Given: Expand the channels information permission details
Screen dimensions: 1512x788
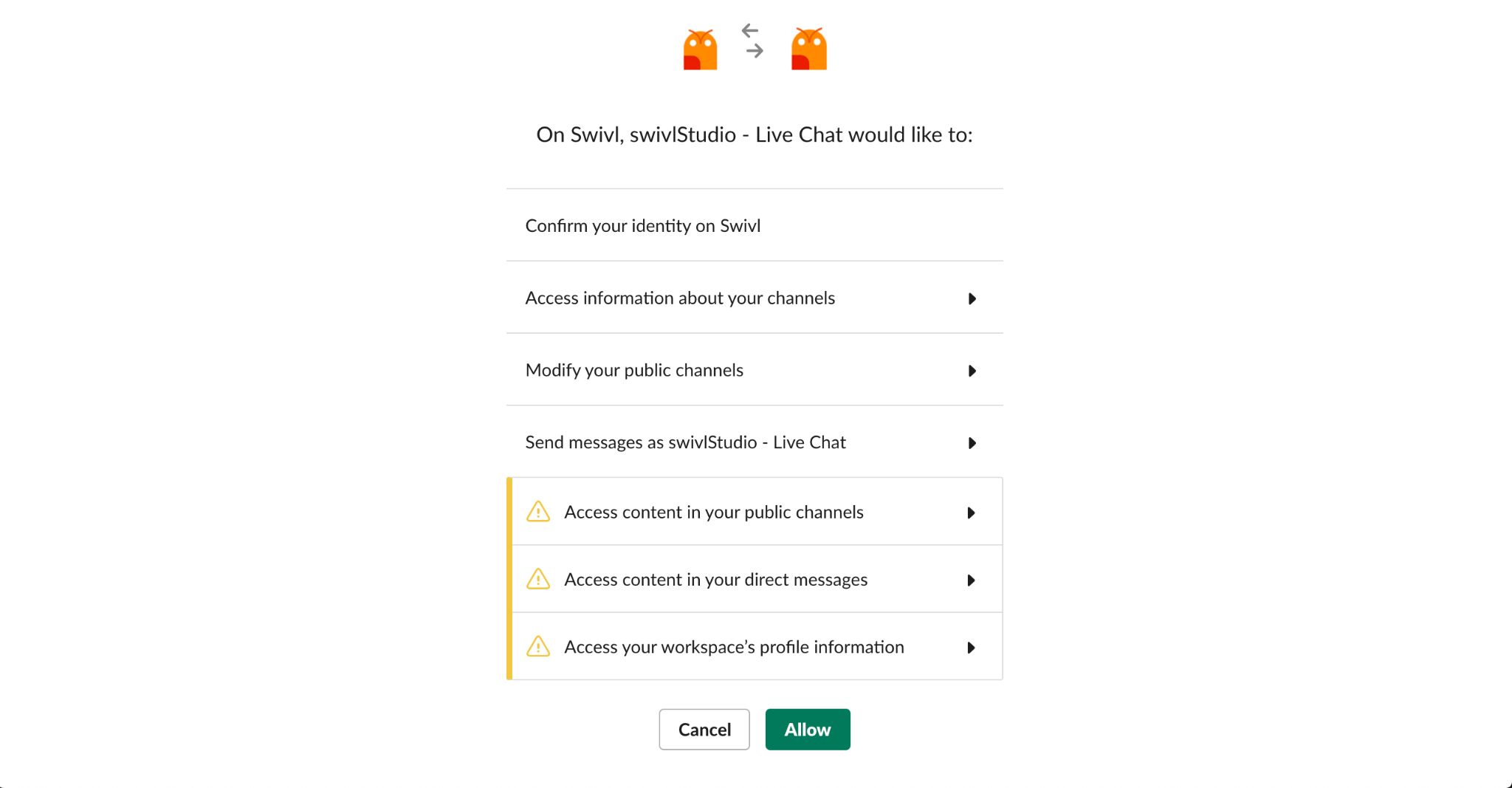Looking at the screenshot, I should pos(972,298).
